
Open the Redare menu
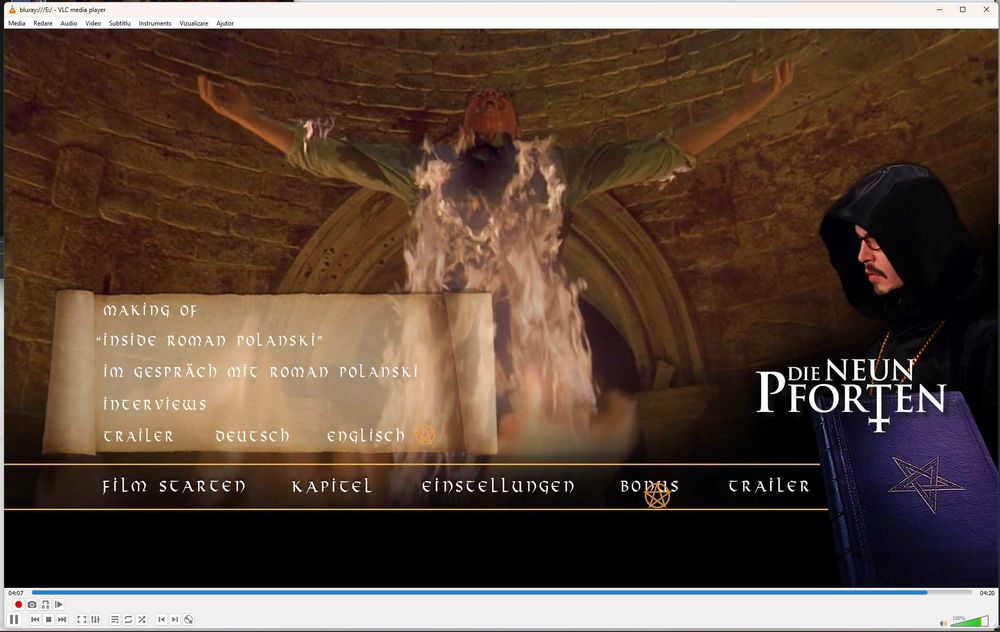click(x=43, y=24)
